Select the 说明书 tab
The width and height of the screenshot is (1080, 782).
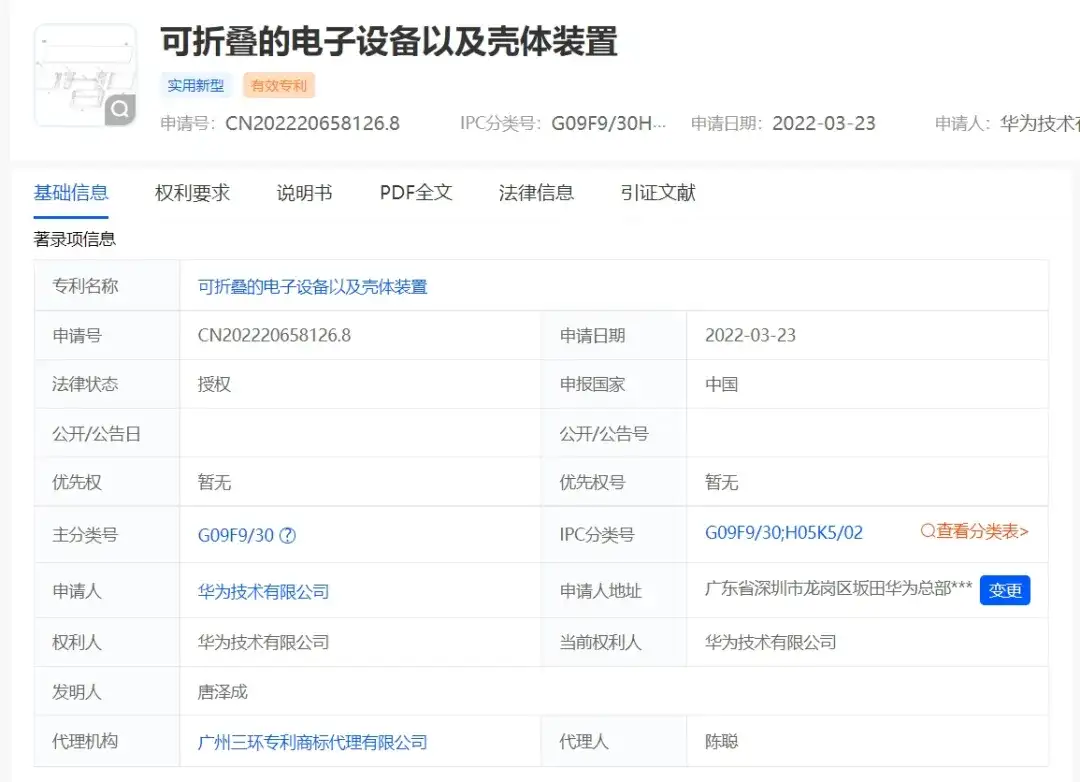304,193
